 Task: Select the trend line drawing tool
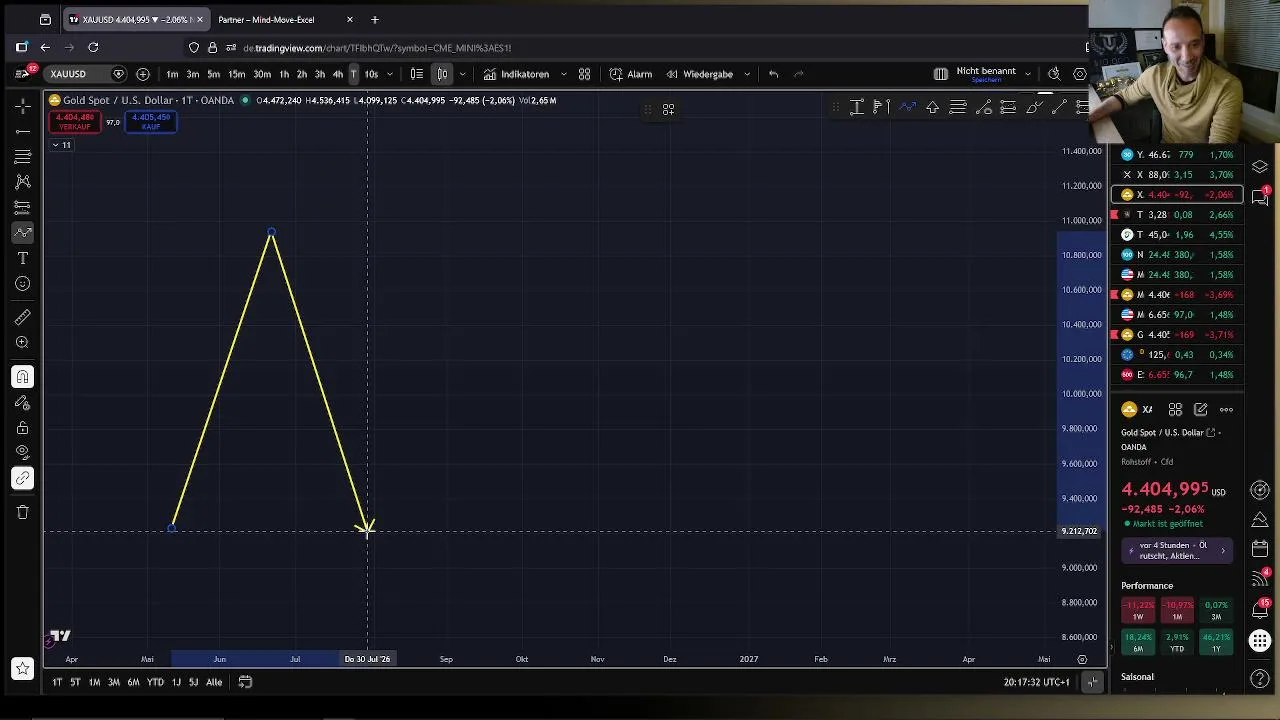coord(22,131)
